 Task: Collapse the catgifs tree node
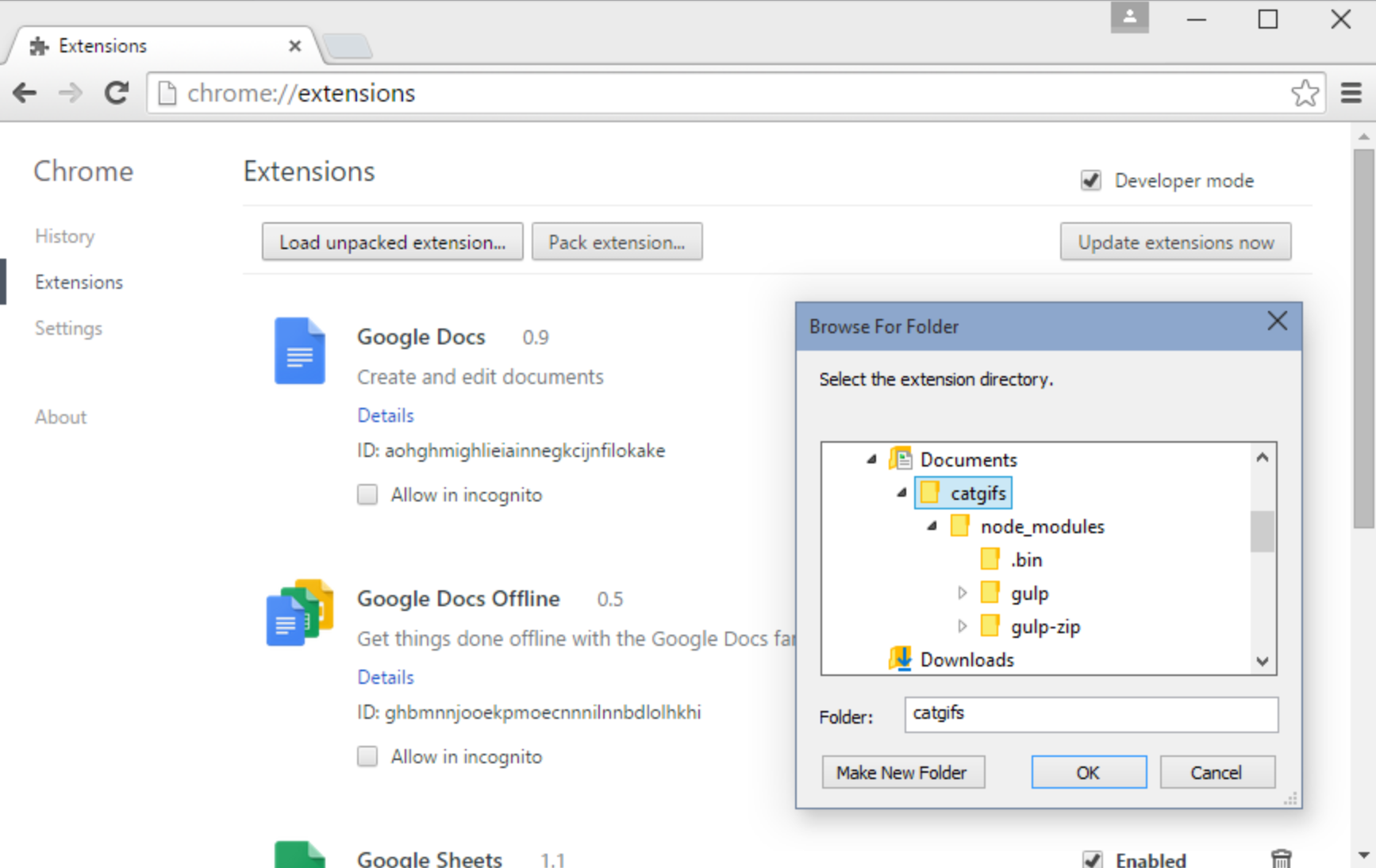pos(902,493)
